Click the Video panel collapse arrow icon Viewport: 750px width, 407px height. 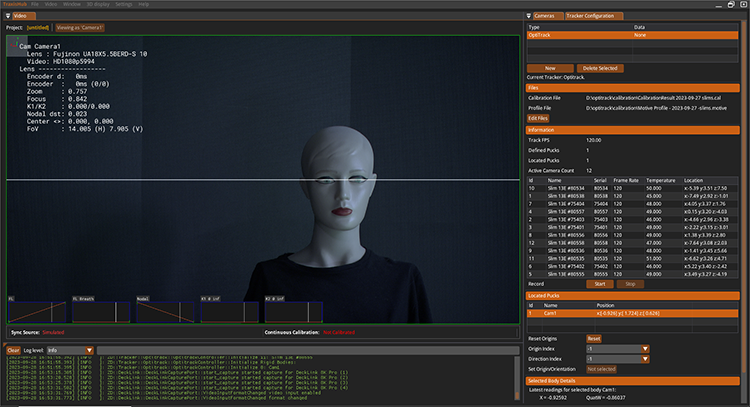click(x=9, y=16)
